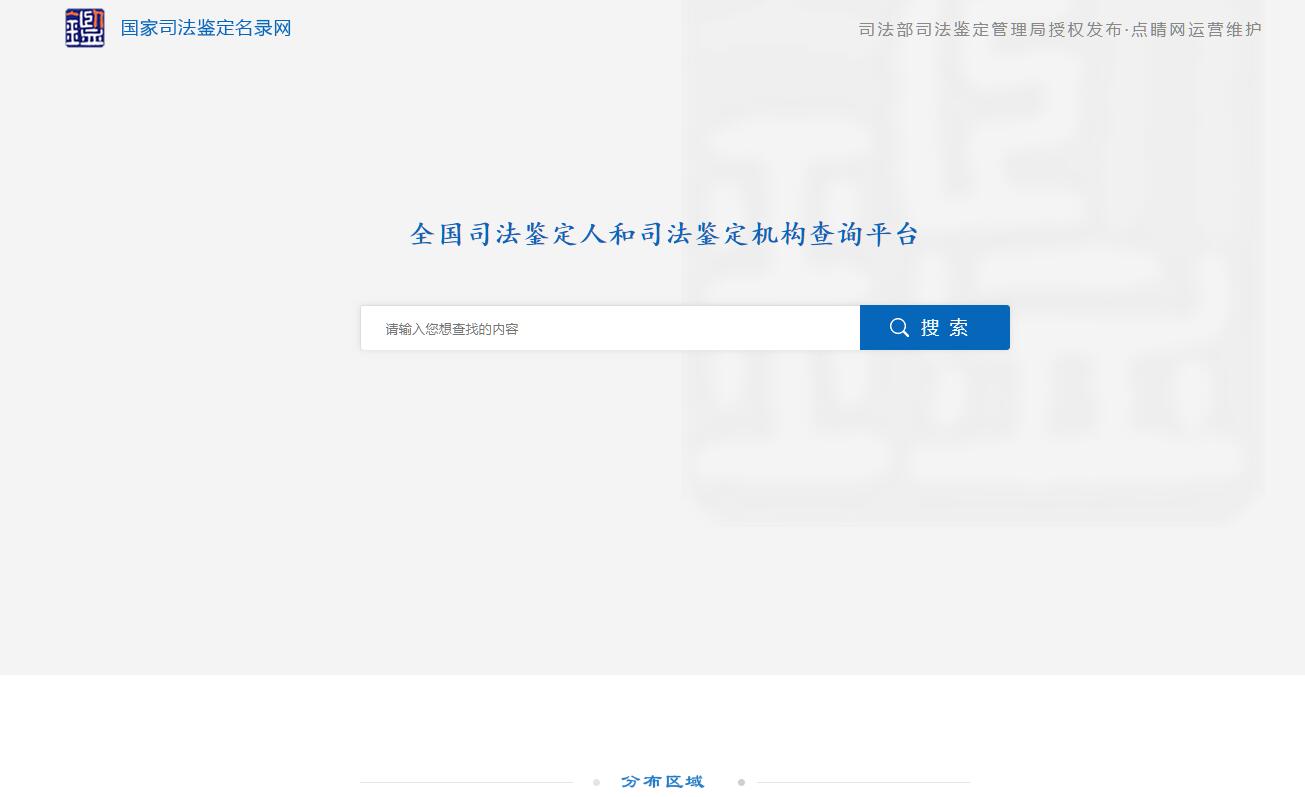This screenshot has width=1305, height=797.
Task: Click the 全国司法鉴定人和司法鉴定机构查询平台 heading
Action: pyautogui.click(x=664, y=235)
